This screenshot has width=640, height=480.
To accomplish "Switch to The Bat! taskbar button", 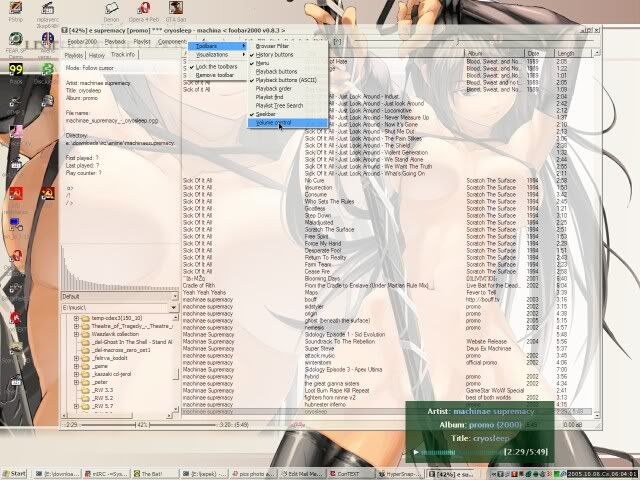I will tap(155, 474).
